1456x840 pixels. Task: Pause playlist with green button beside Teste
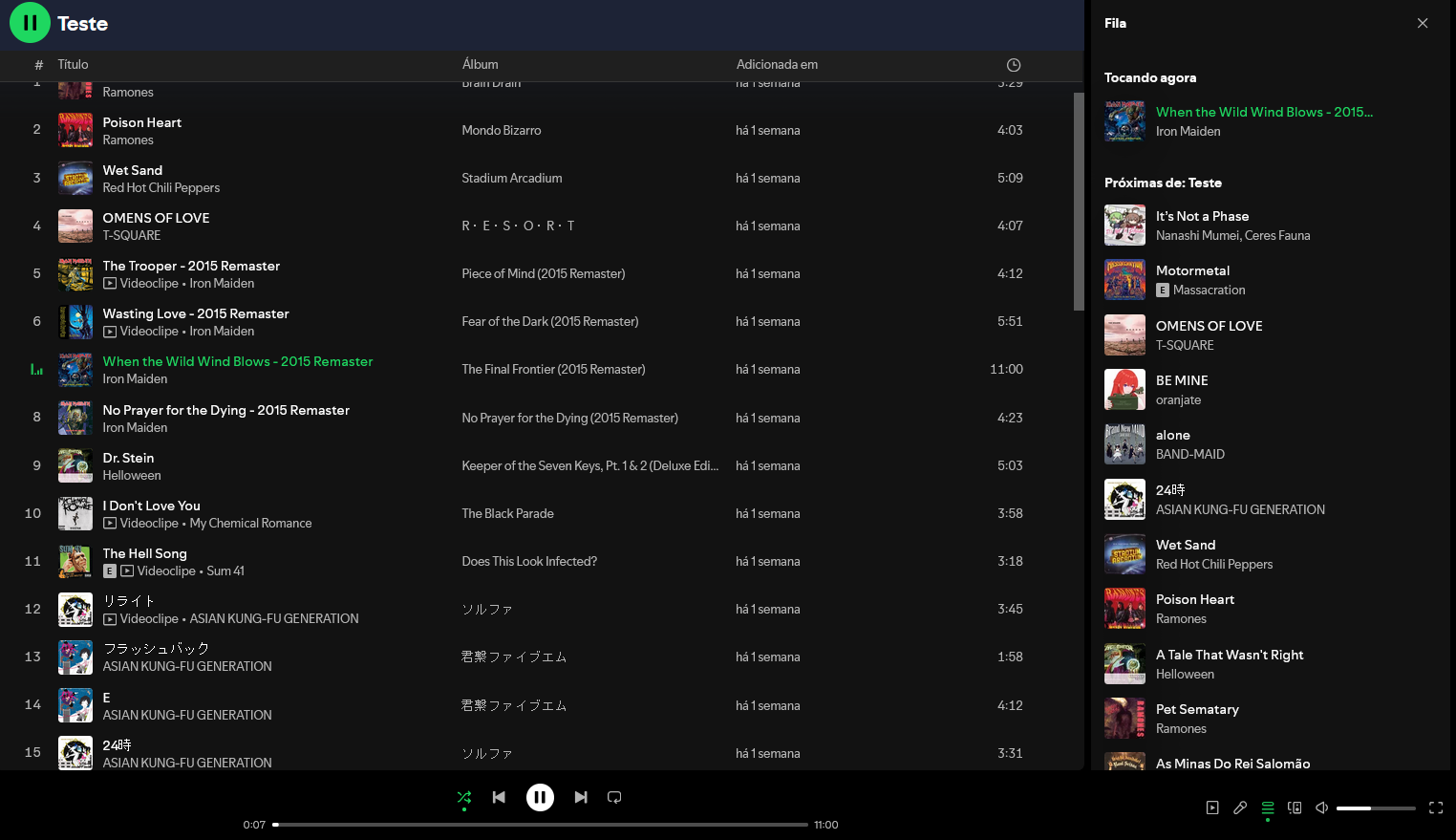click(x=30, y=23)
